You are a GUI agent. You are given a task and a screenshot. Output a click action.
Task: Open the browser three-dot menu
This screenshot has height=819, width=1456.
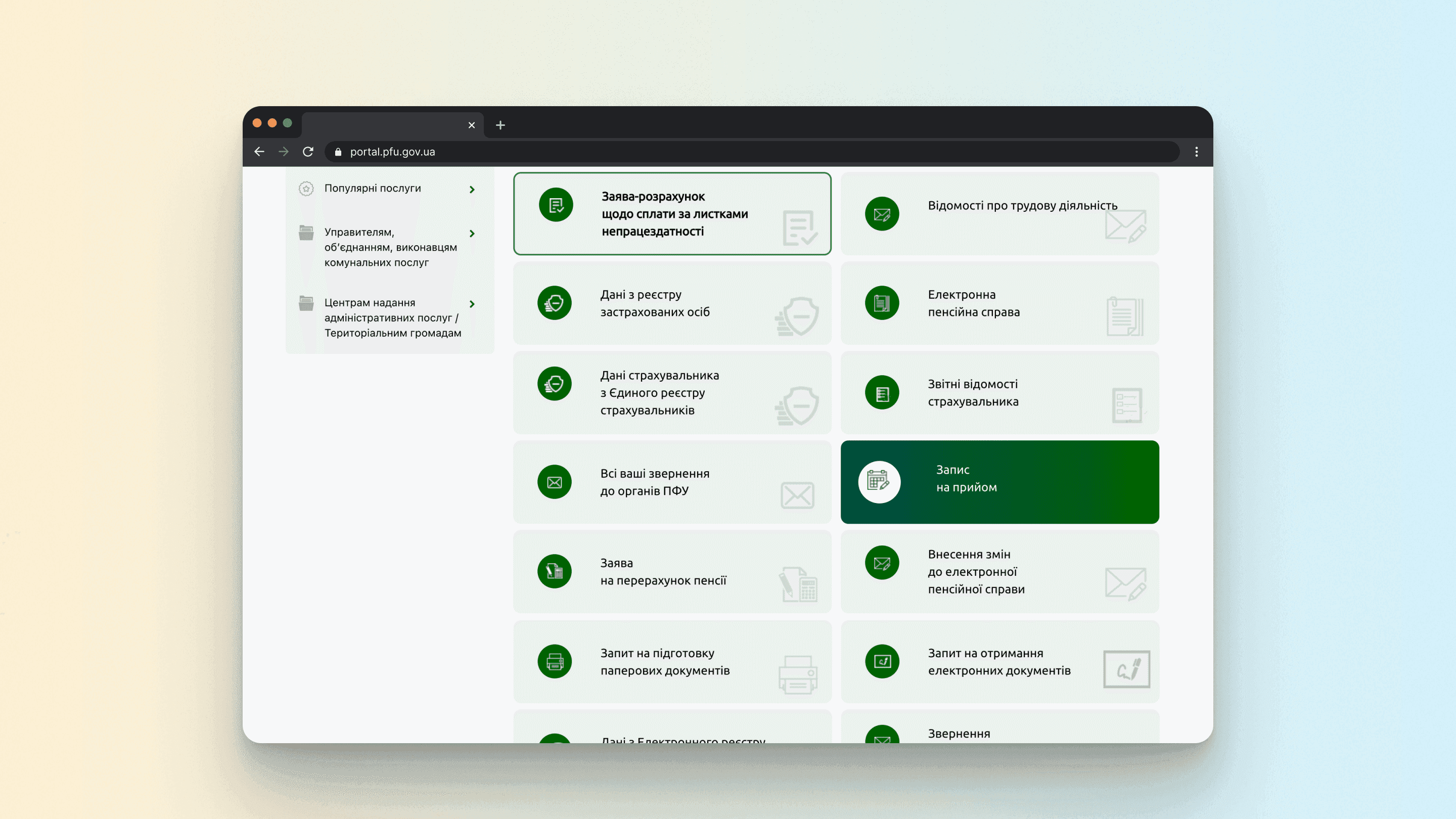click(1196, 152)
